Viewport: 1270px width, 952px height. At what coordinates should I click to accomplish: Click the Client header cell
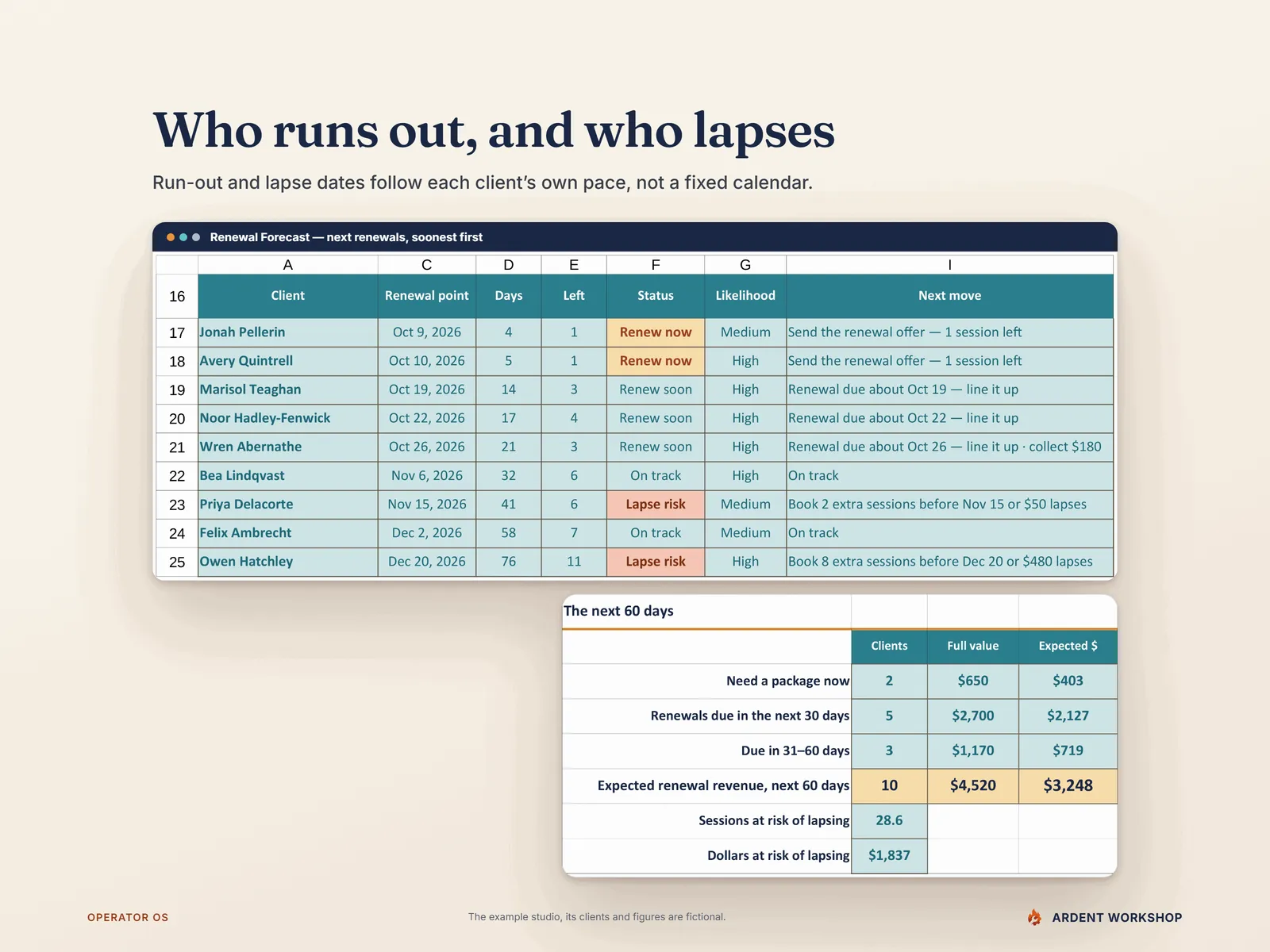287,296
